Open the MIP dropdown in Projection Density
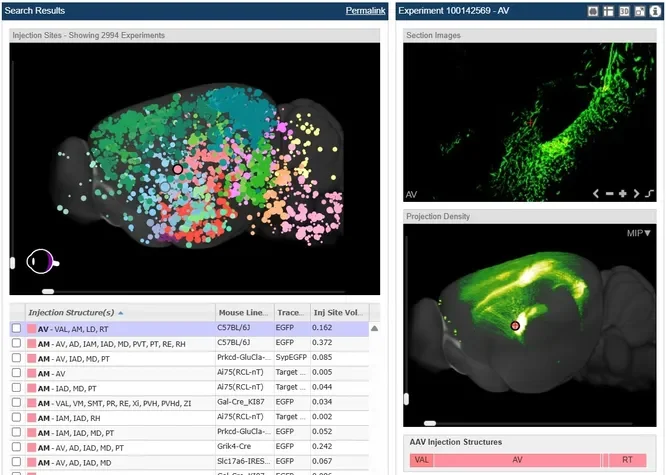This screenshot has width=666, height=475. pos(639,233)
